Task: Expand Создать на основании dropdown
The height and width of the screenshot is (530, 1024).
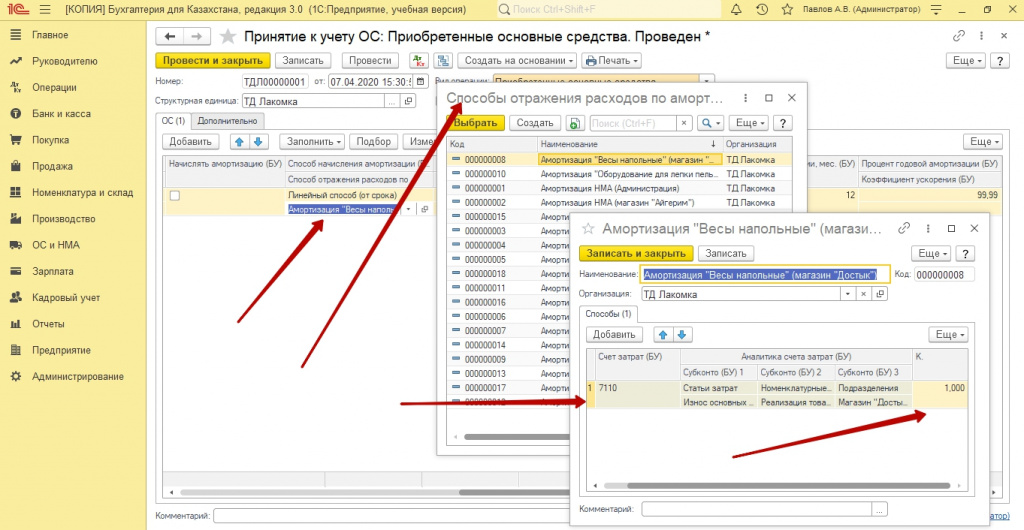Action: [x=517, y=61]
